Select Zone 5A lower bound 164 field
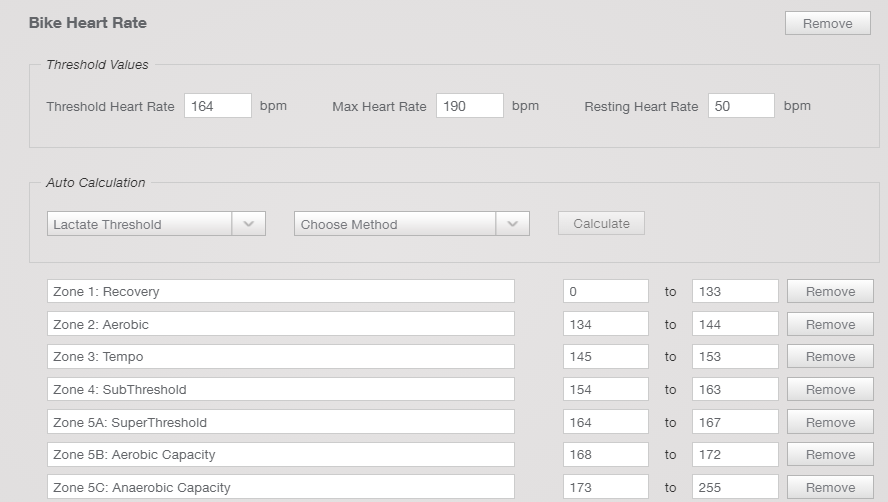 coord(605,422)
